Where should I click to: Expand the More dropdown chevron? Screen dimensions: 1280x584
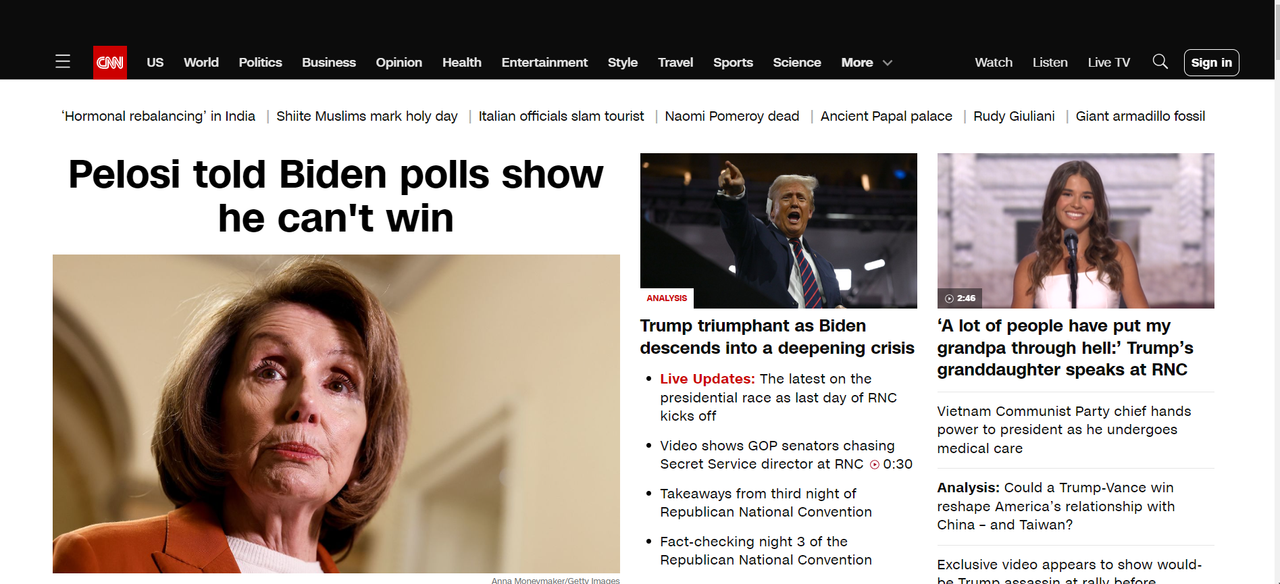[x=887, y=62]
